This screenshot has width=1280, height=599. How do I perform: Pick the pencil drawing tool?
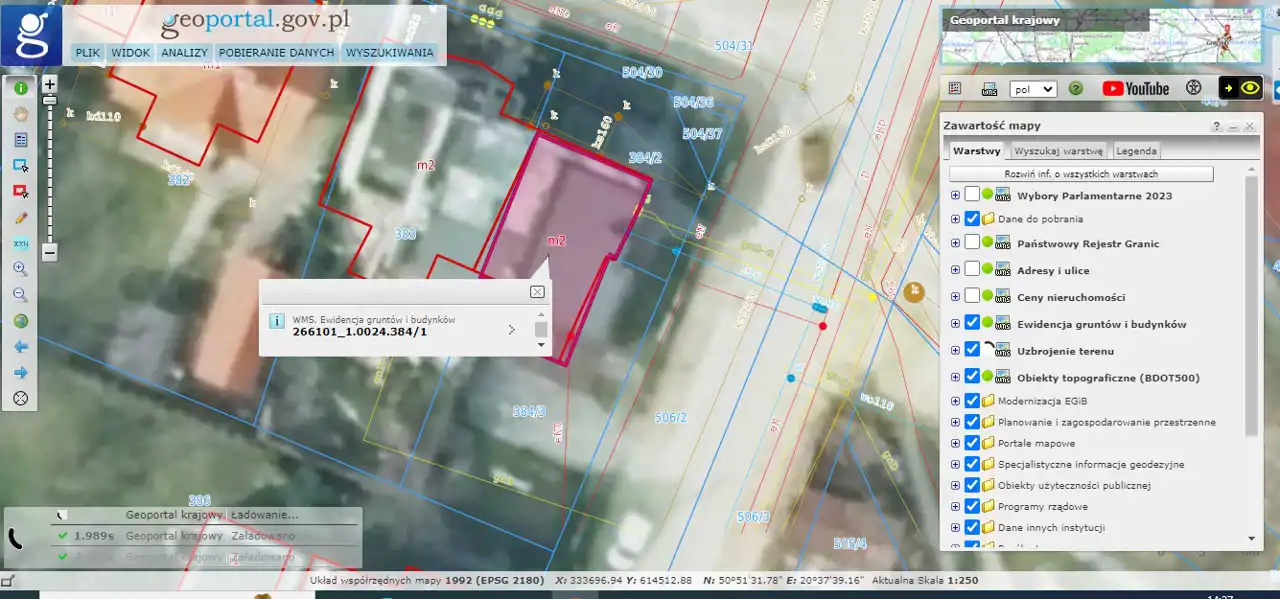(x=20, y=218)
